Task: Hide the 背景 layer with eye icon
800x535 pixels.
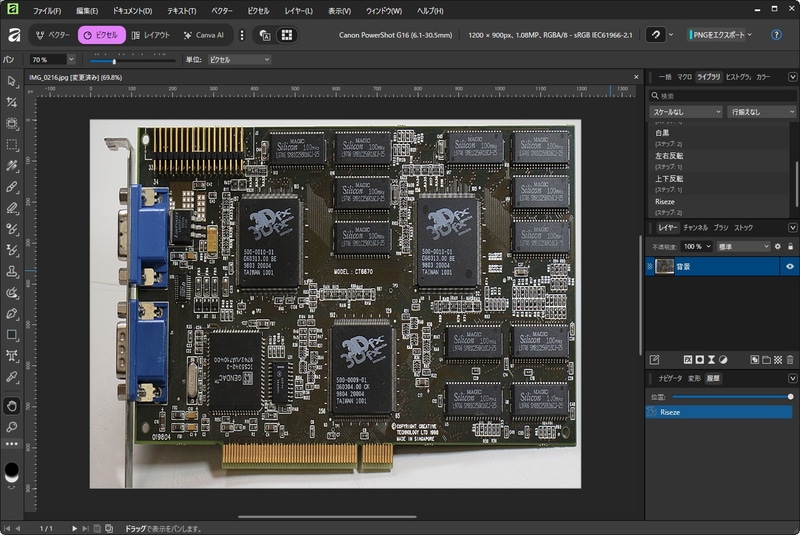Action: pos(789,267)
